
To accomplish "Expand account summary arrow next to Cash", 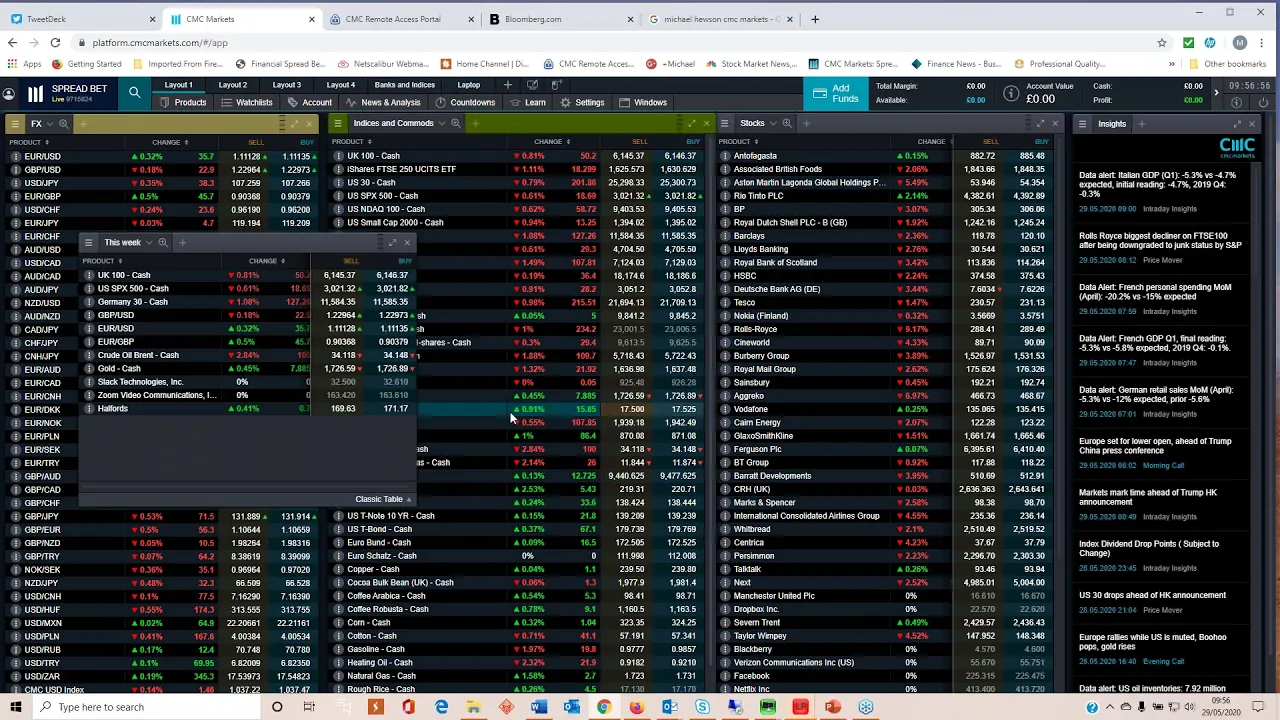I will 1217,93.
